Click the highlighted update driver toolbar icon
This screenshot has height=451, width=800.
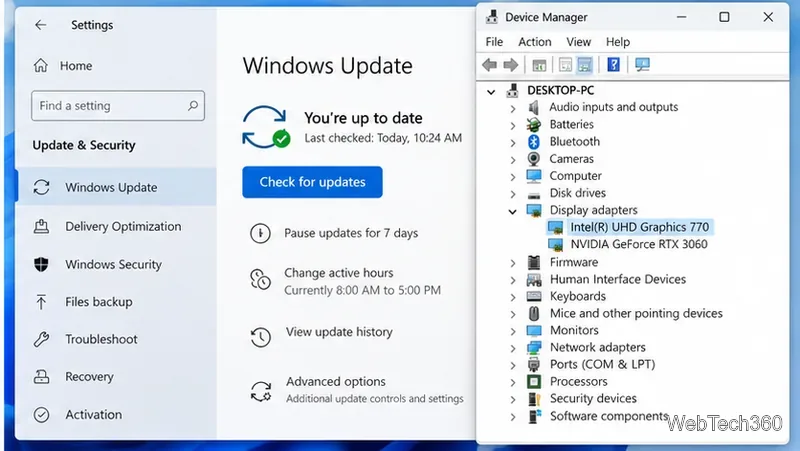pos(585,65)
